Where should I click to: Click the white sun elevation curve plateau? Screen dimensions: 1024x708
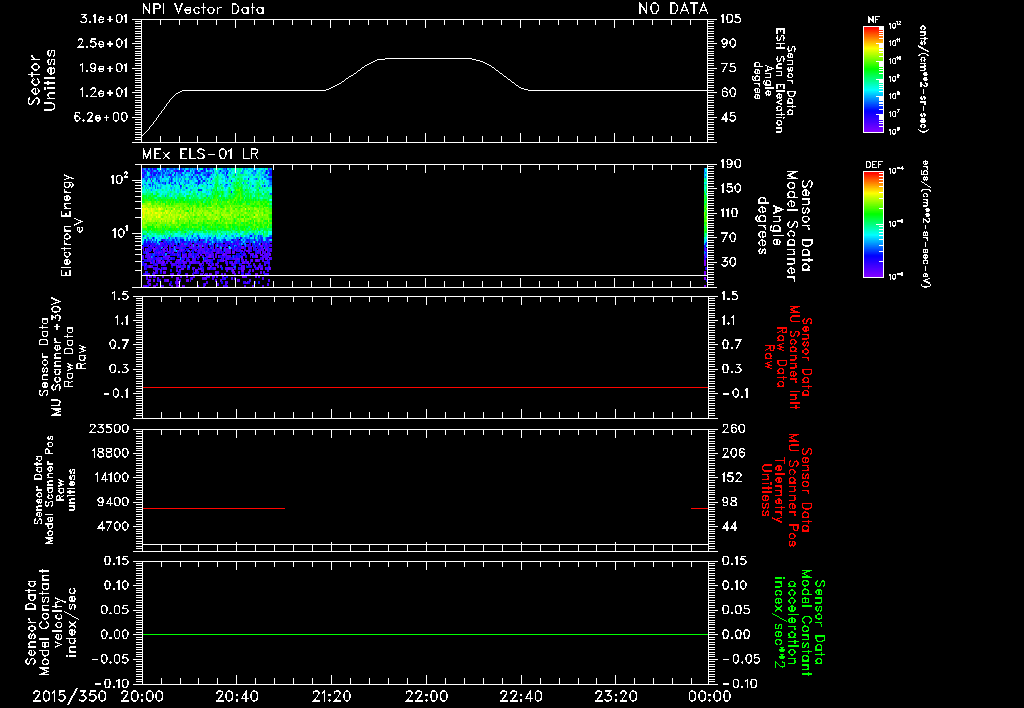tap(426, 59)
